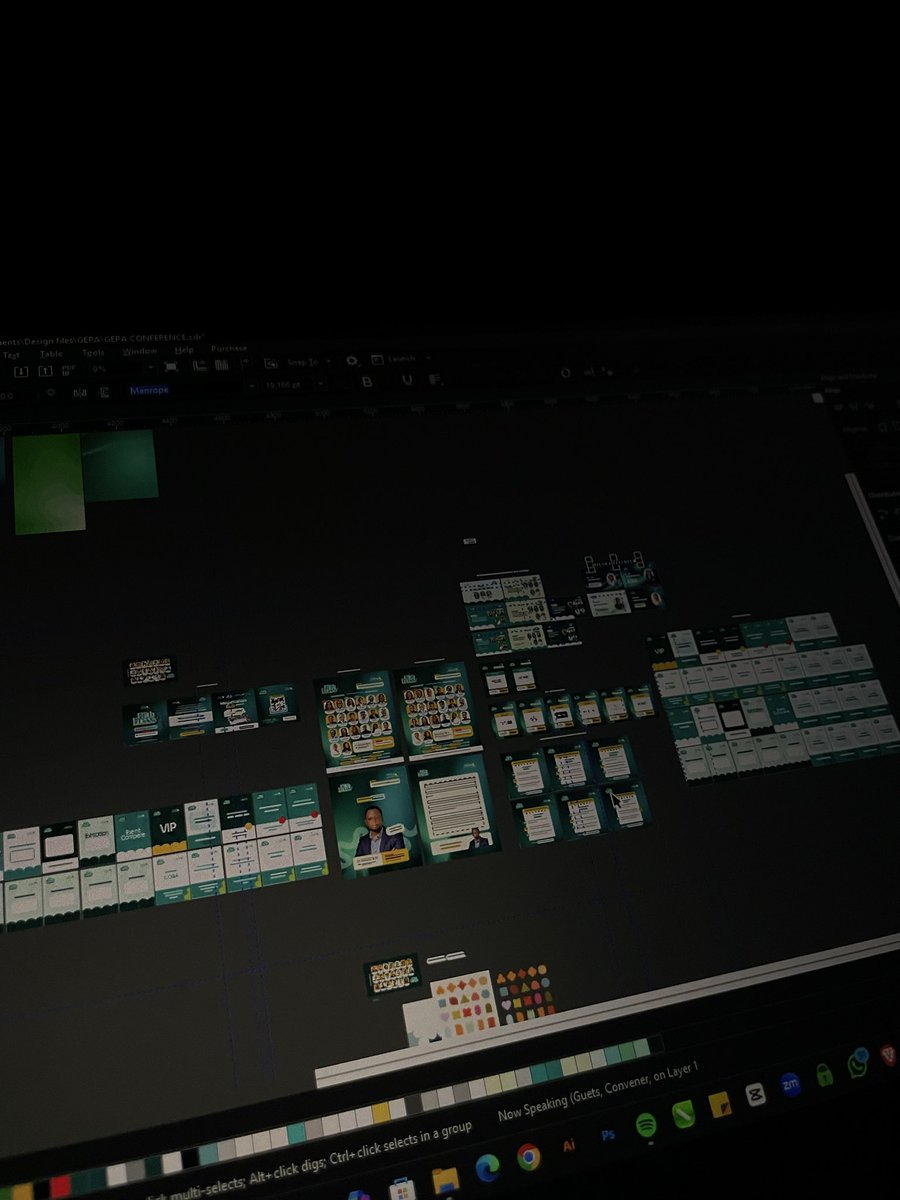The height and width of the screenshot is (1200, 900).
Task: Select the Manrope font name field
Action: point(149,389)
